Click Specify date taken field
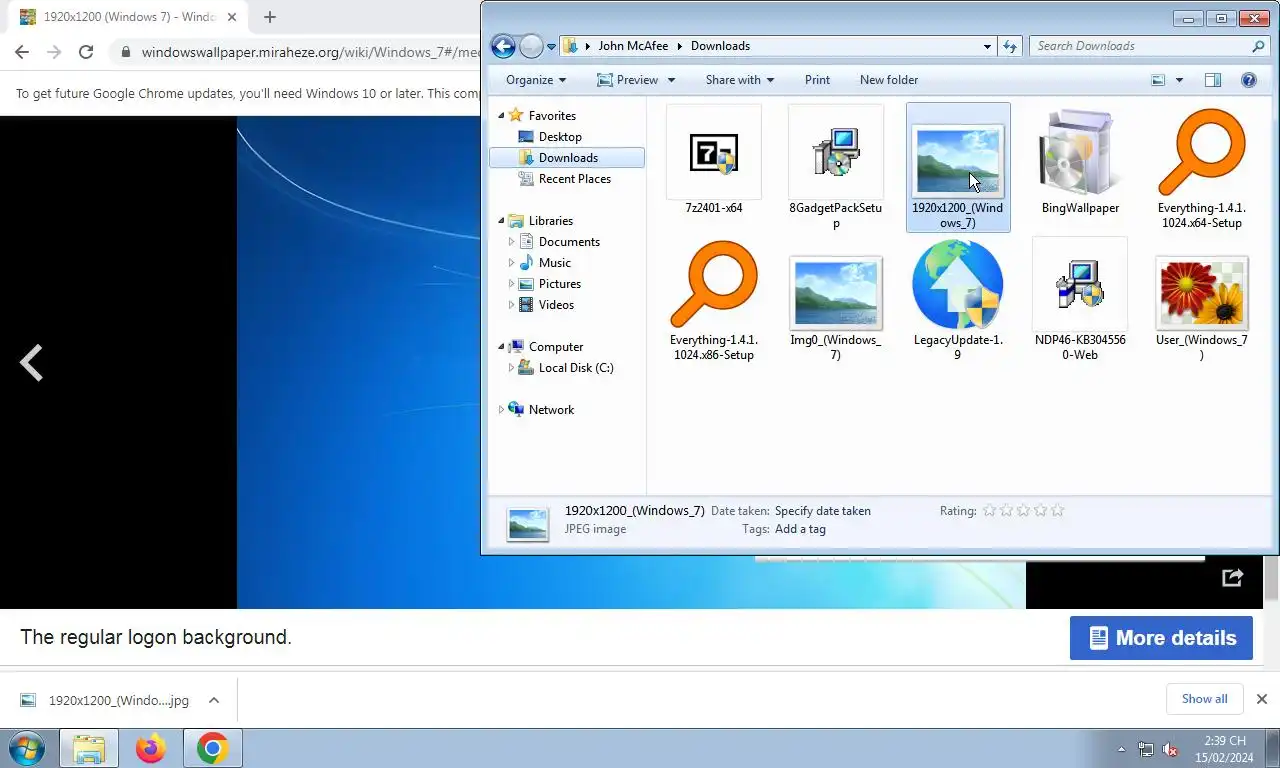Screen dimensions: 1280x768 pyautogui.click(x=823, y=511)
